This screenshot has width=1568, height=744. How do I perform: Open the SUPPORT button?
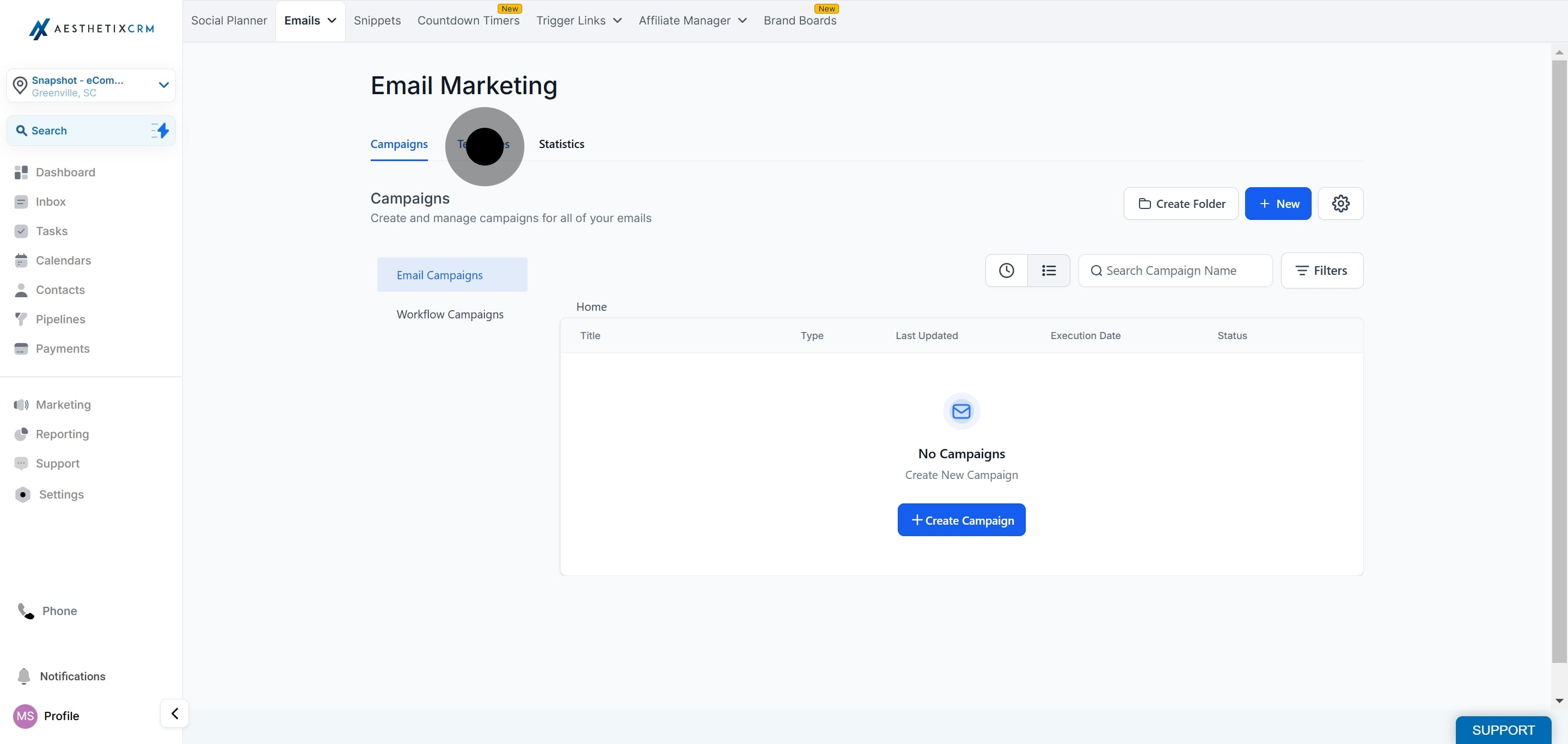pos(1503,730)
